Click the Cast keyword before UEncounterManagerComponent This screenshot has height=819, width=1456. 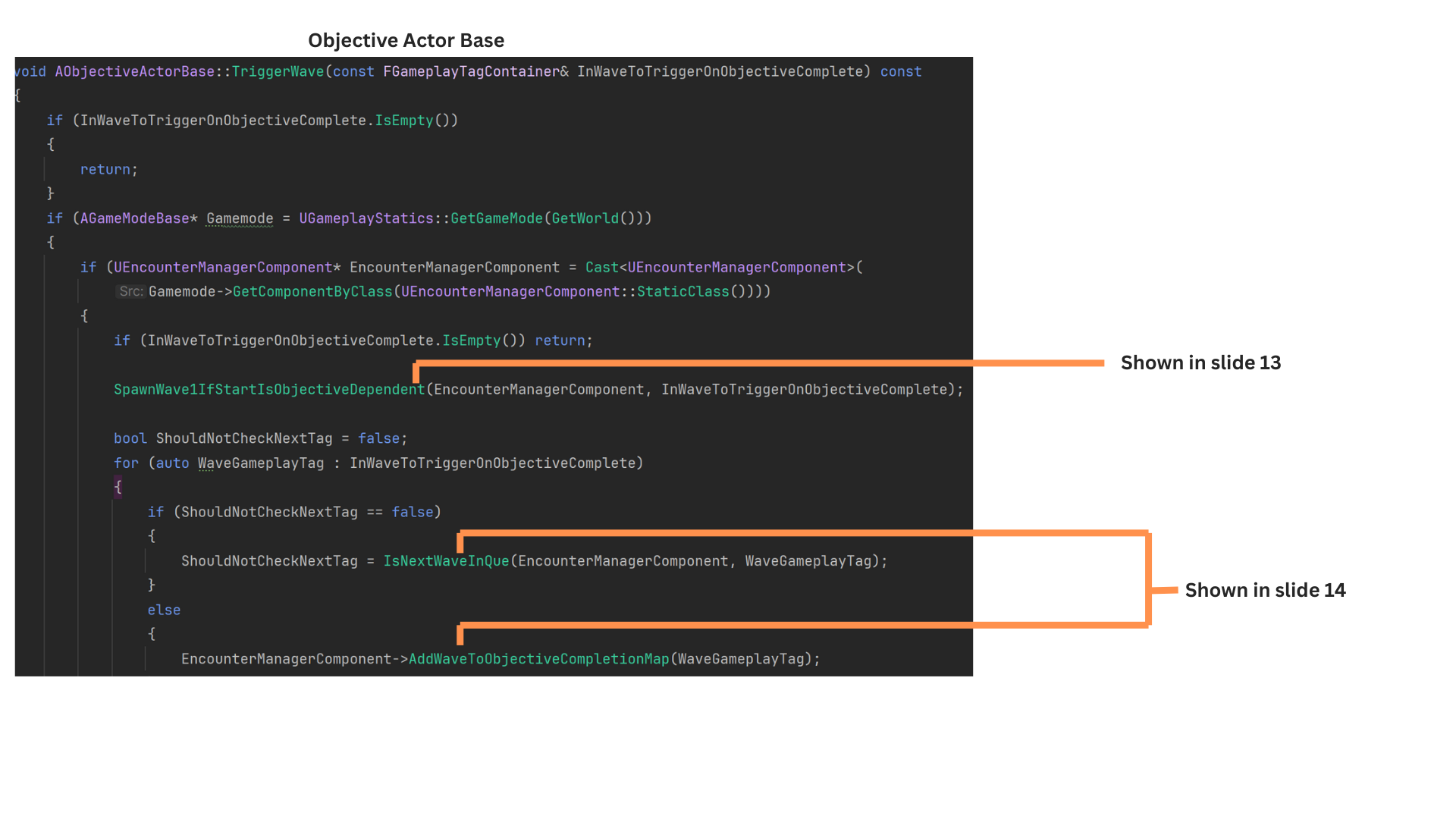tap(601, 268)
